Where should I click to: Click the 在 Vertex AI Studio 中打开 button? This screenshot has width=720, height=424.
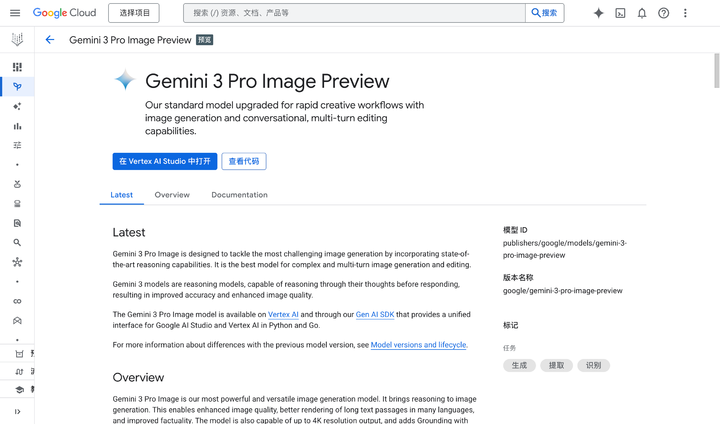165,161
